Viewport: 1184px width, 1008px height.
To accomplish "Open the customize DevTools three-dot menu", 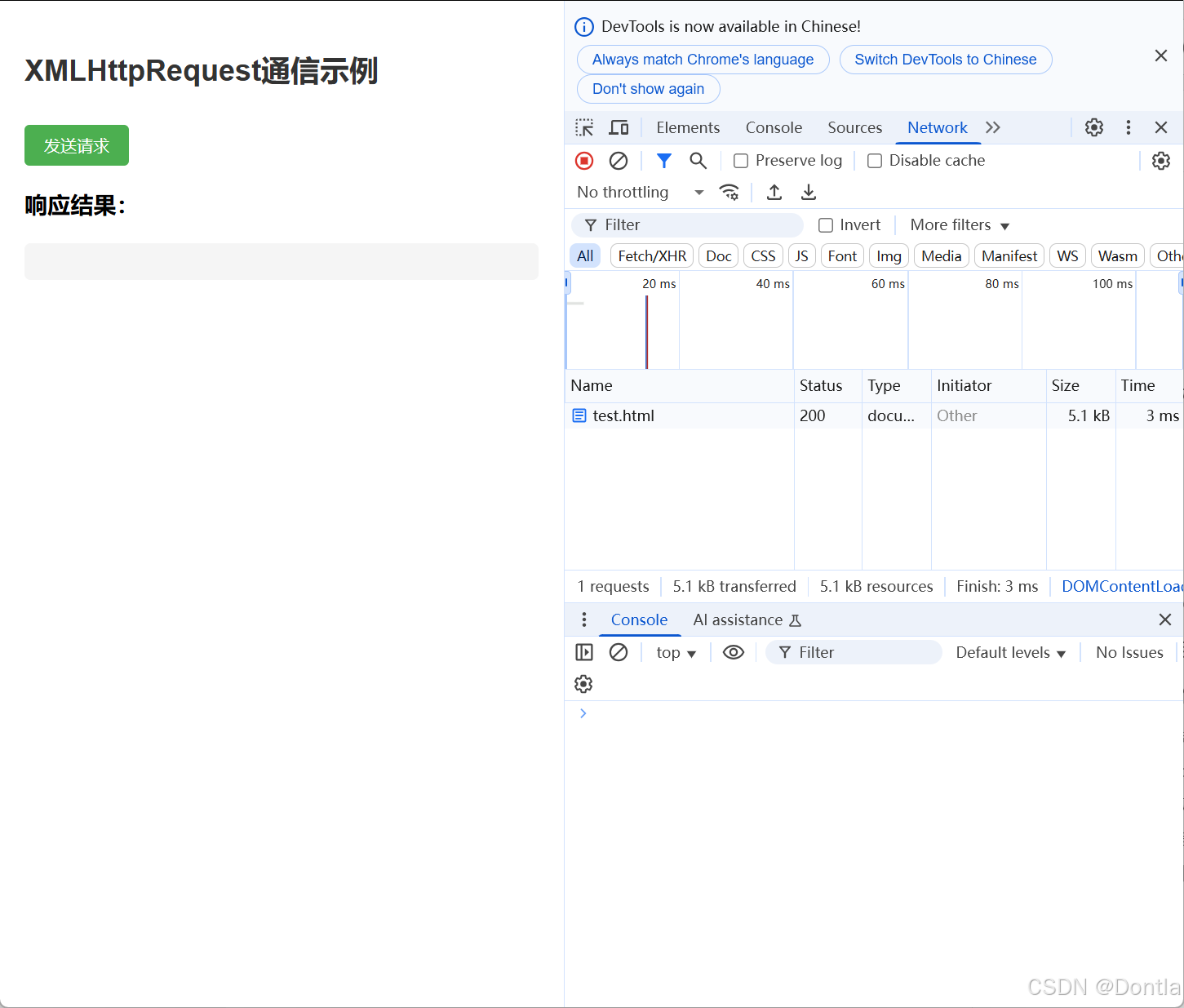I will [1129, 127].
